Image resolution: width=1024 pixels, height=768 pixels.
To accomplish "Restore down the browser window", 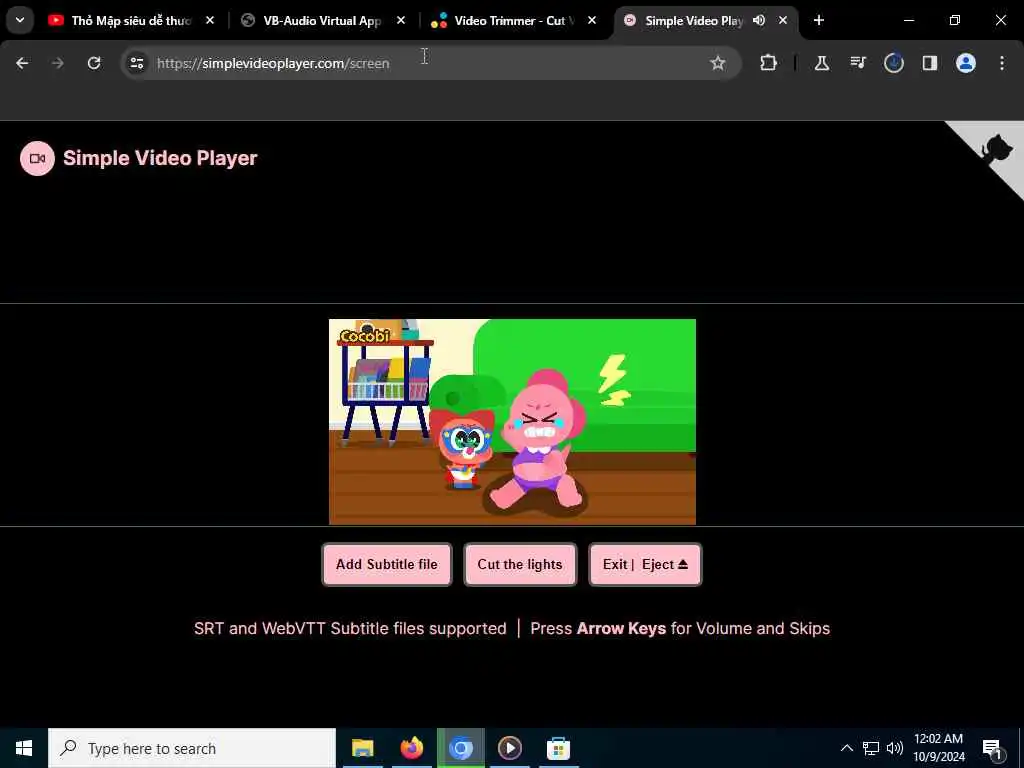I will coord(955,21).
